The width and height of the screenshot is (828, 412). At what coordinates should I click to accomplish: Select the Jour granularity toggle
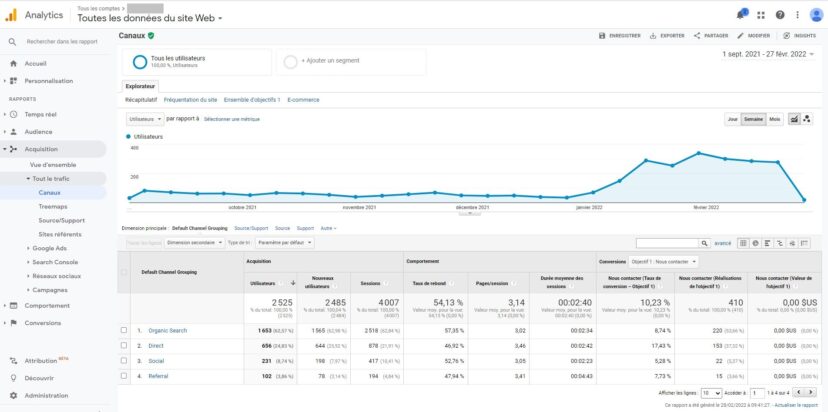[x=732, y=119]
